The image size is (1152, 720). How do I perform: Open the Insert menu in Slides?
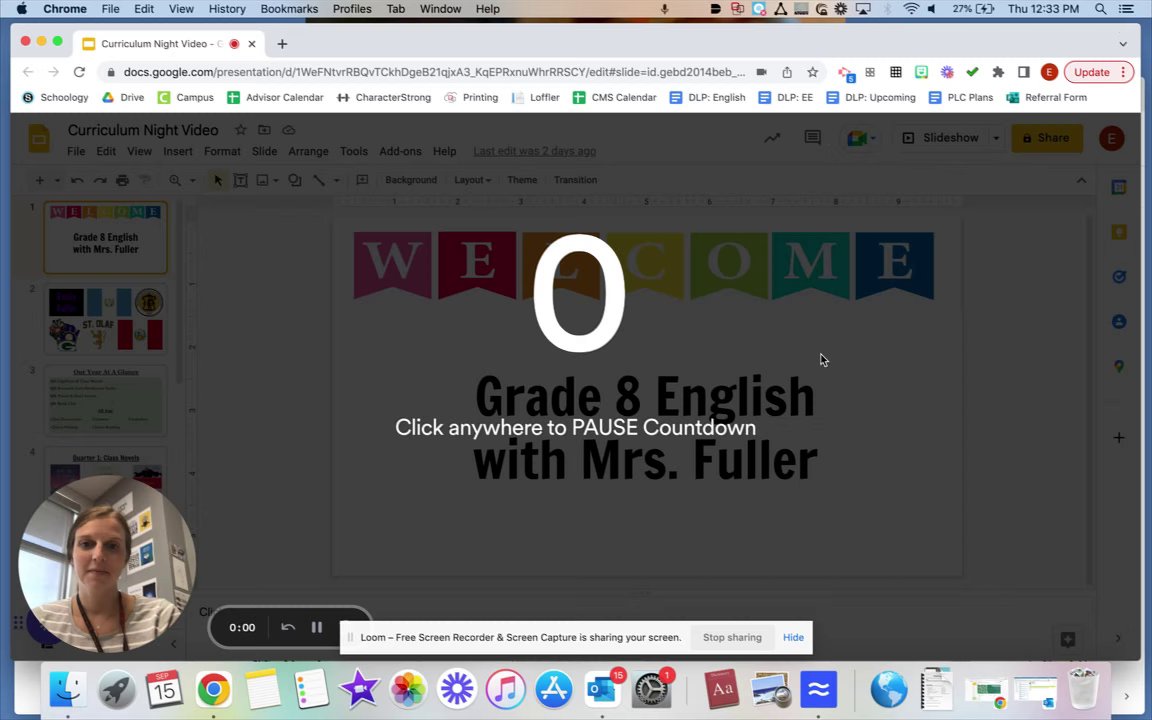[178, 151]
